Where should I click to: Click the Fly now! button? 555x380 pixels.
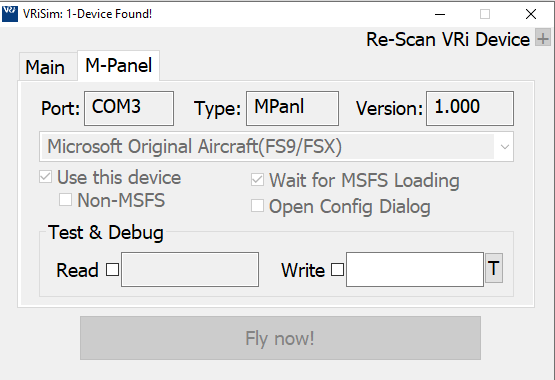(x=280, y=338)
